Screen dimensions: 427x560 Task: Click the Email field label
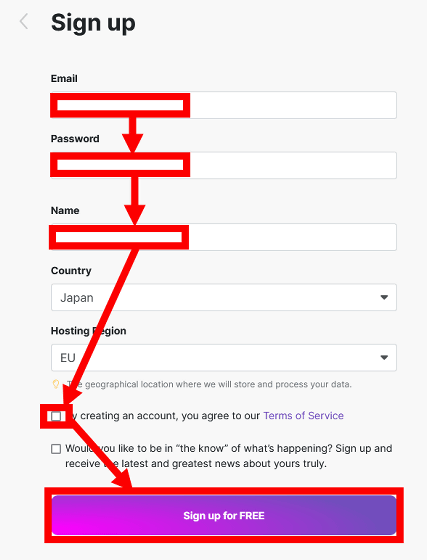pos(64,79)
